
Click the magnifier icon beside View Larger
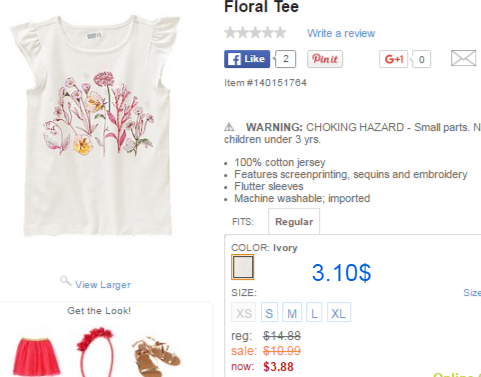66,281
